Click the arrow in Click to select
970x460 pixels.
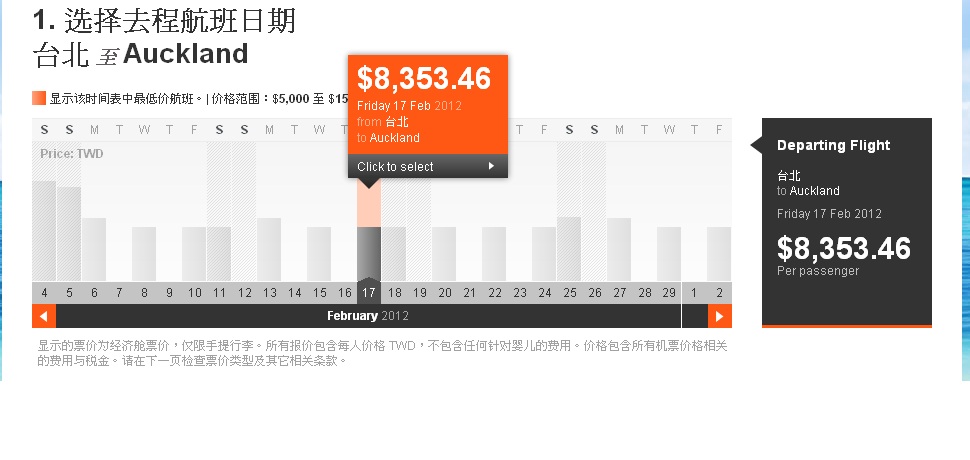(491, 167)
